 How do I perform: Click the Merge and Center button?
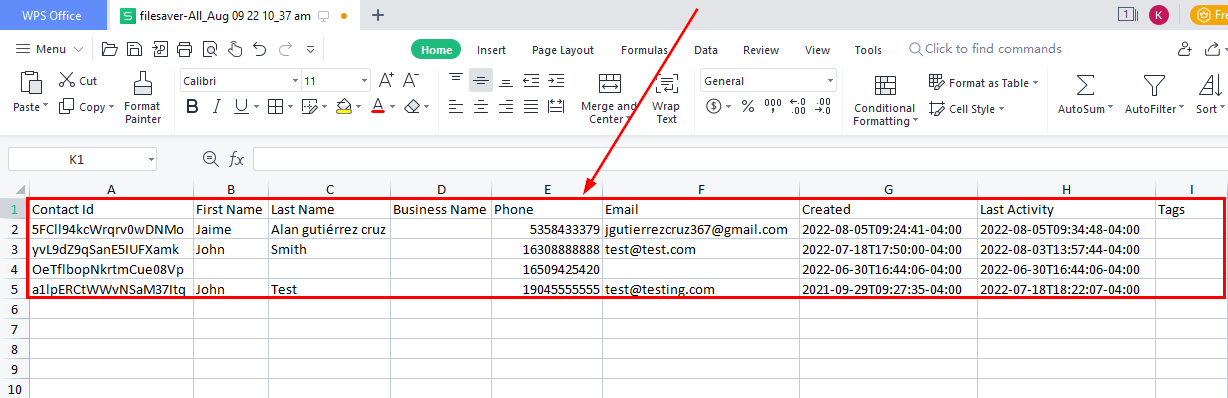[608, 98]
